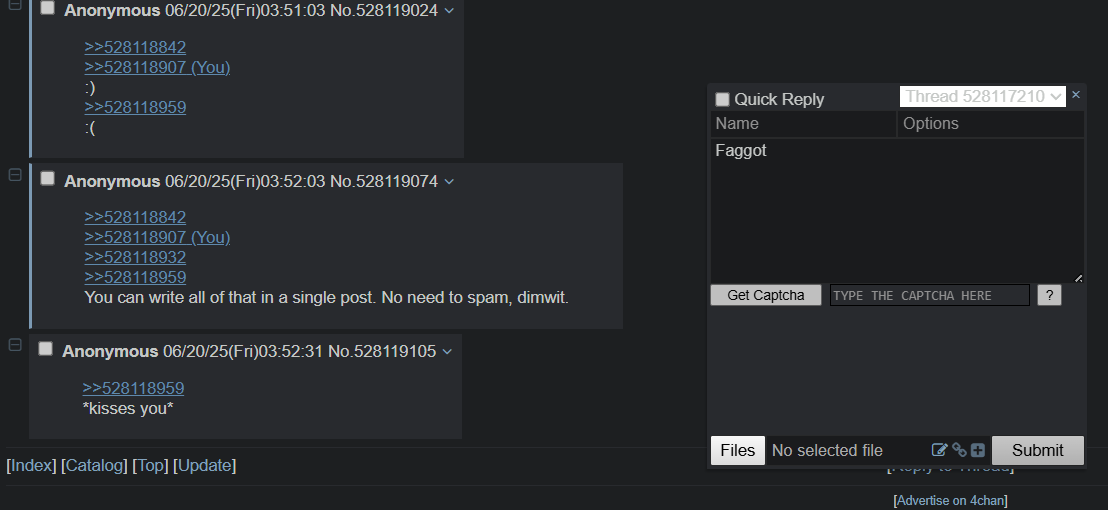Open post menu arrow for No.528119105
Screen dimensions: 1108x510
(447, 352)
